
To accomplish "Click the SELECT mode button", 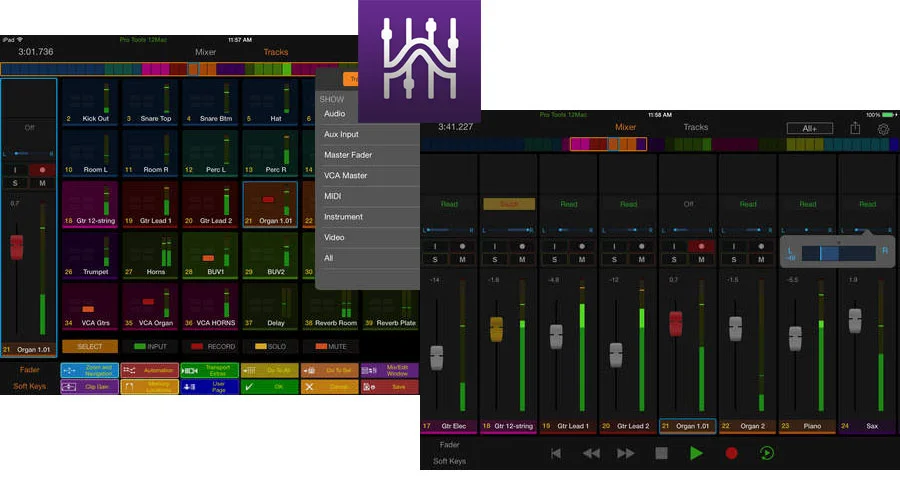I will click(90, 346).
